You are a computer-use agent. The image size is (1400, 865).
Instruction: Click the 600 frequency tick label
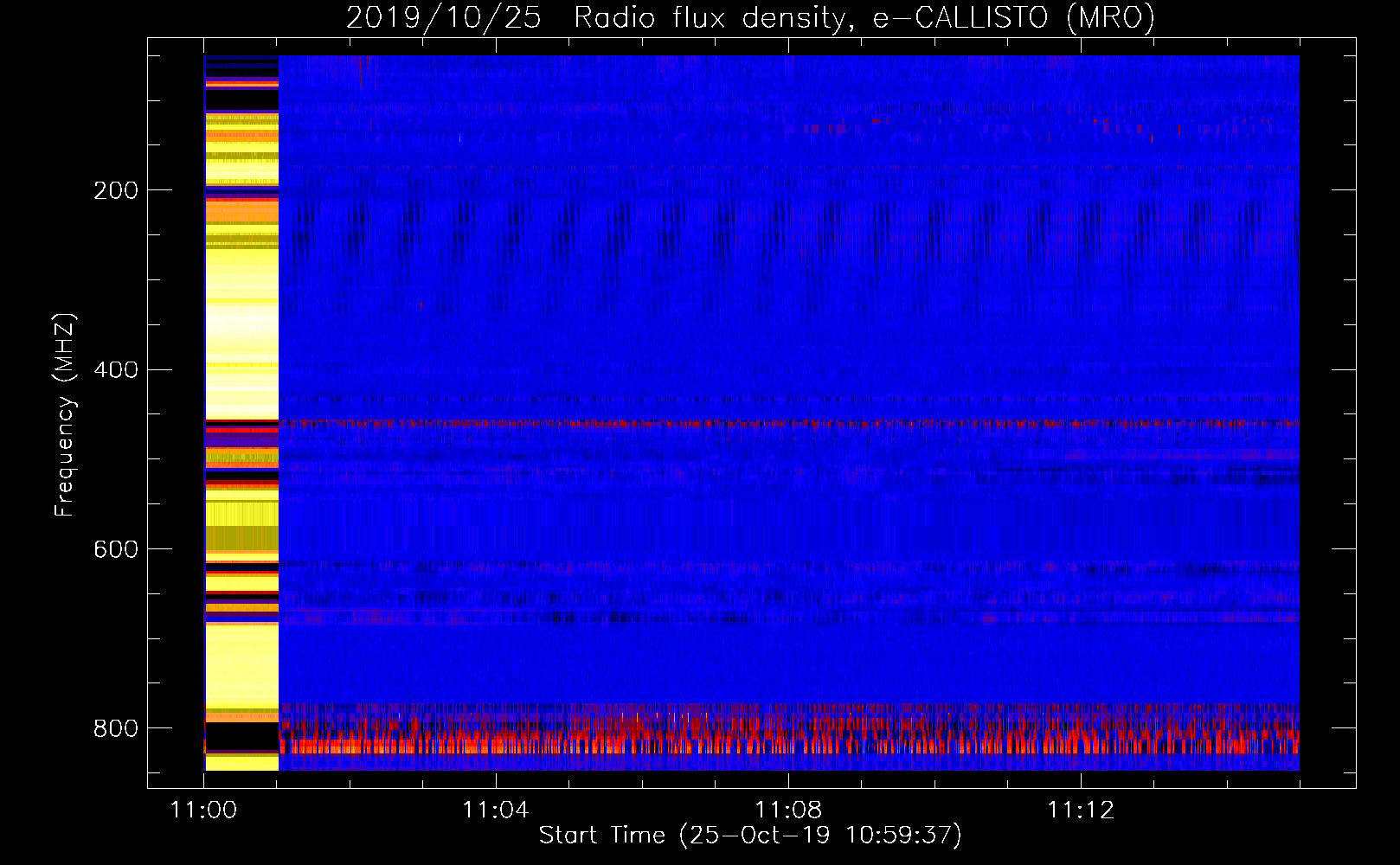click(x=116, y=550)
